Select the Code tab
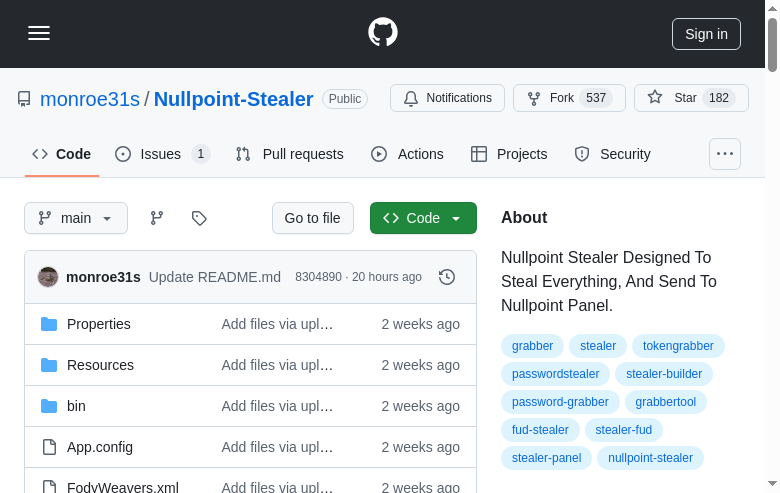Viewport: 780px width, 493px height. click(62, 154)
